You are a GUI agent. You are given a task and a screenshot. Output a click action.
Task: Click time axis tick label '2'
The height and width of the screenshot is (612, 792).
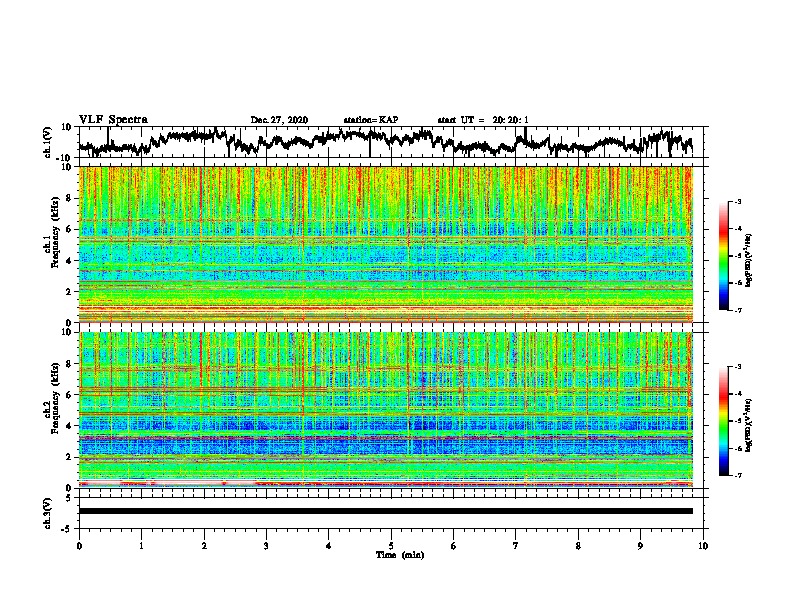204,546
